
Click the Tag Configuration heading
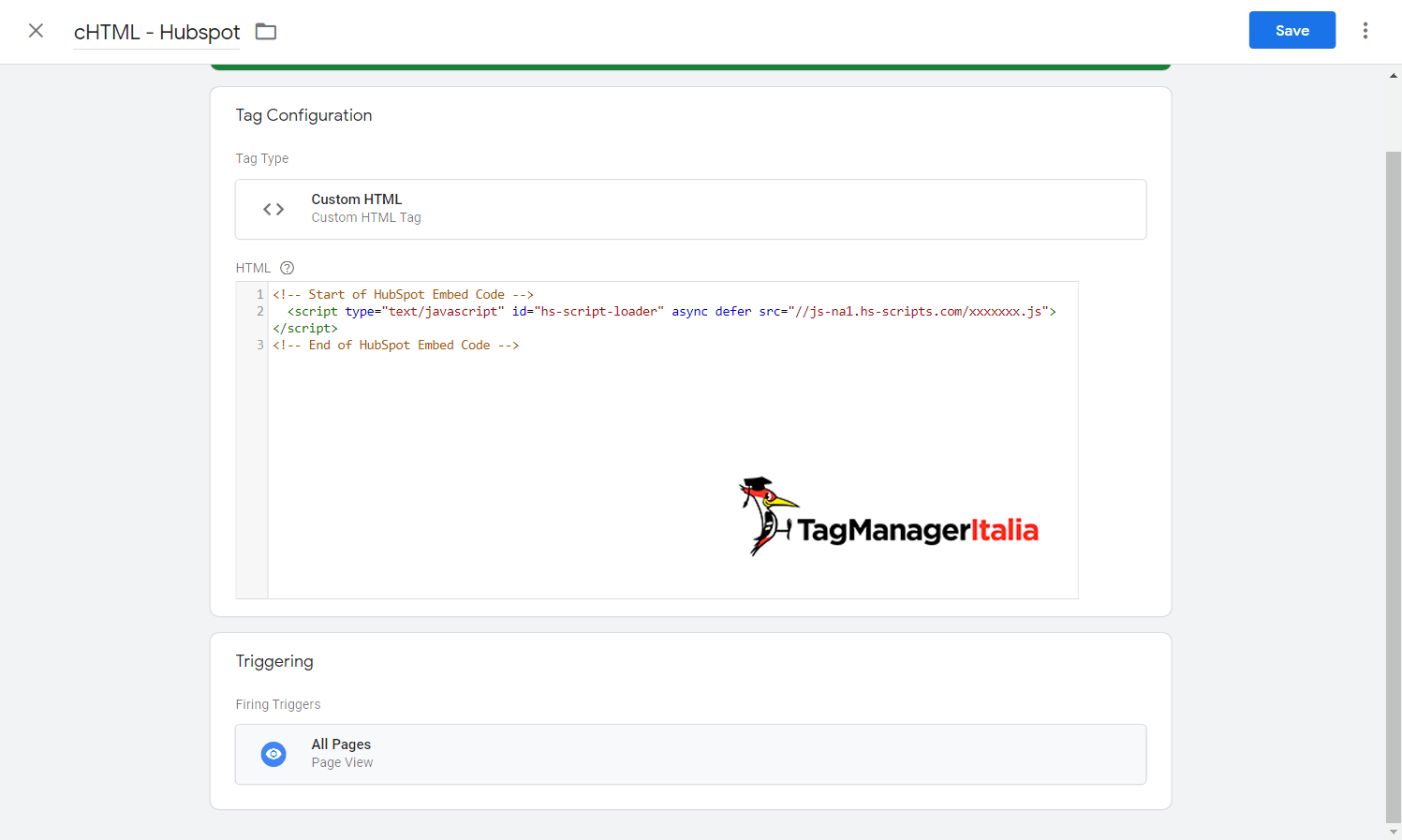[x=303, y=115]
